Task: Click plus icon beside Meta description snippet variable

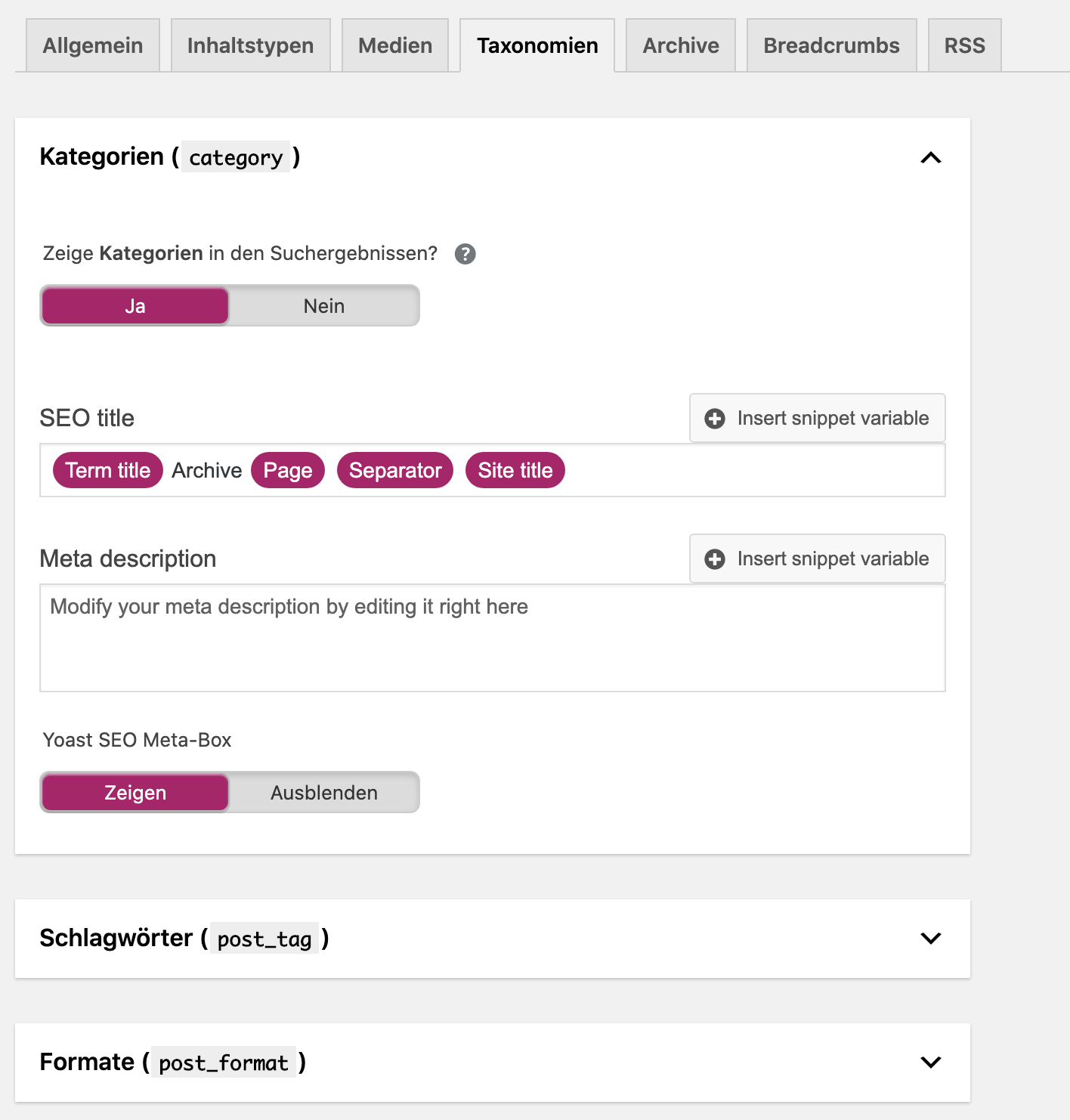Action: 715,559
